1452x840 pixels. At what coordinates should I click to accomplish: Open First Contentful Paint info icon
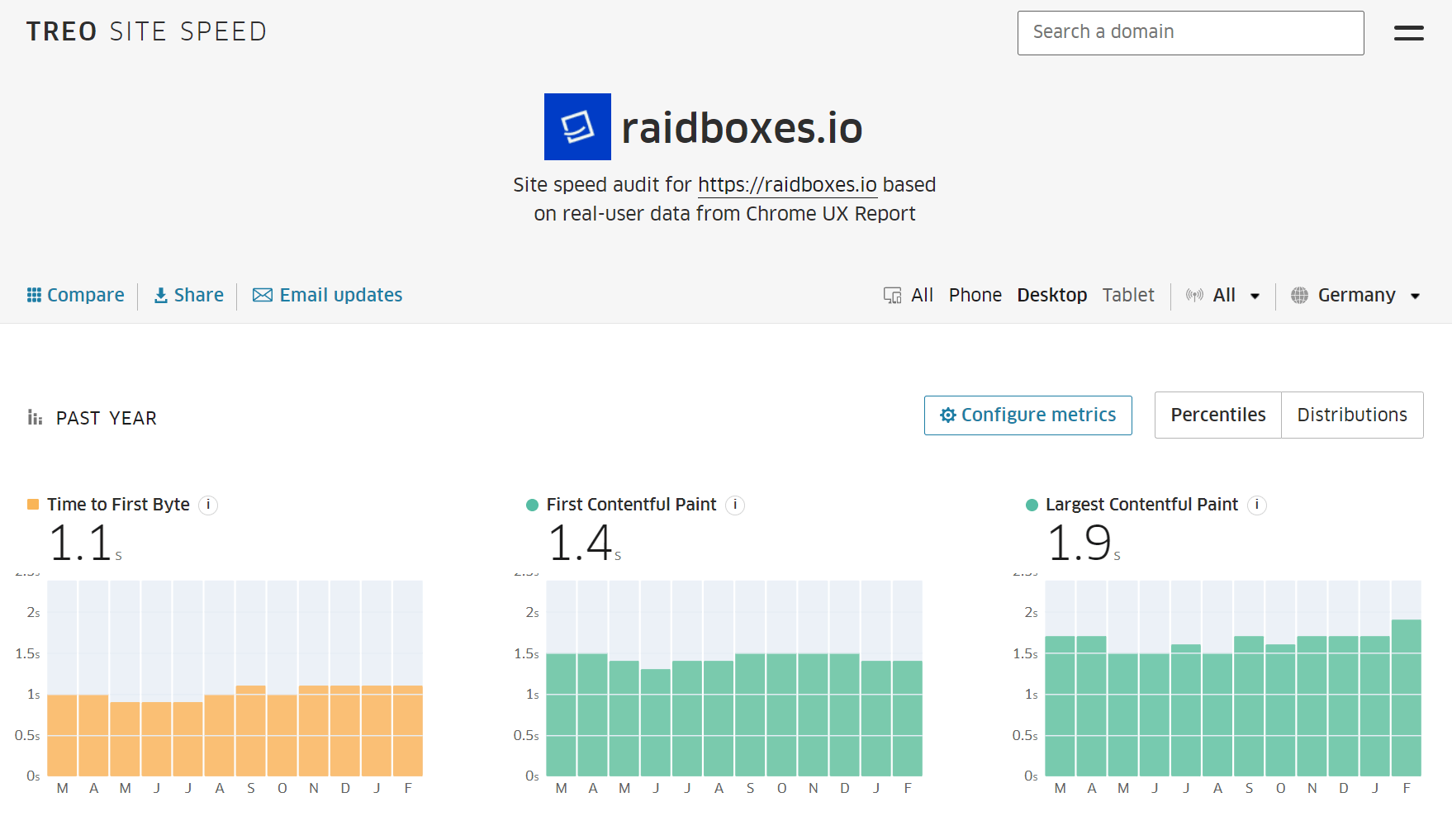(735, 505)
